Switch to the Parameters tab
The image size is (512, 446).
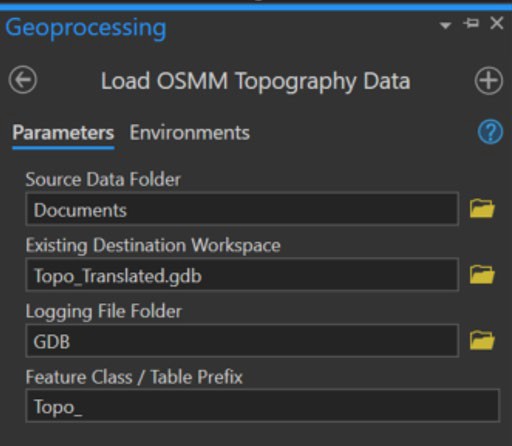click(63, 133)
